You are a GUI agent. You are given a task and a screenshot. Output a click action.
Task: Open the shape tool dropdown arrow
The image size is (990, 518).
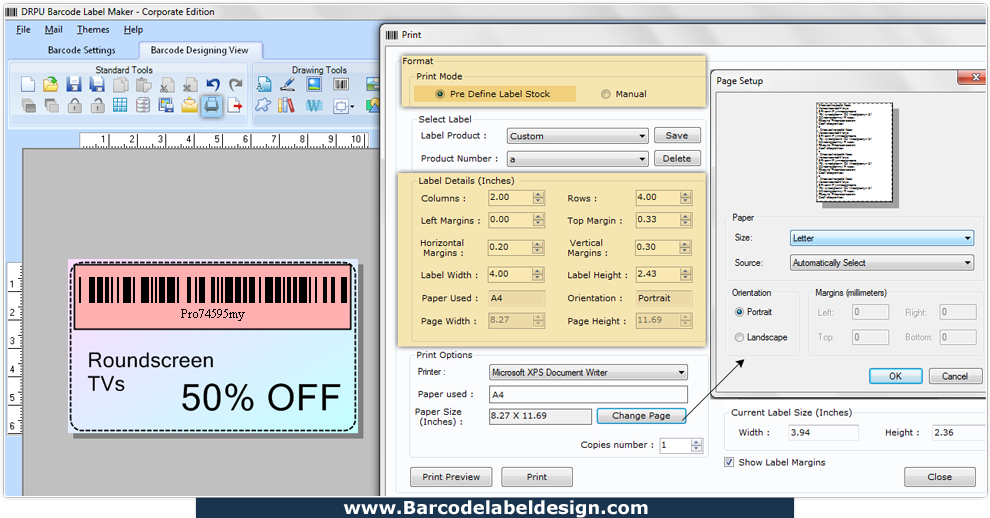pos(352,106)
